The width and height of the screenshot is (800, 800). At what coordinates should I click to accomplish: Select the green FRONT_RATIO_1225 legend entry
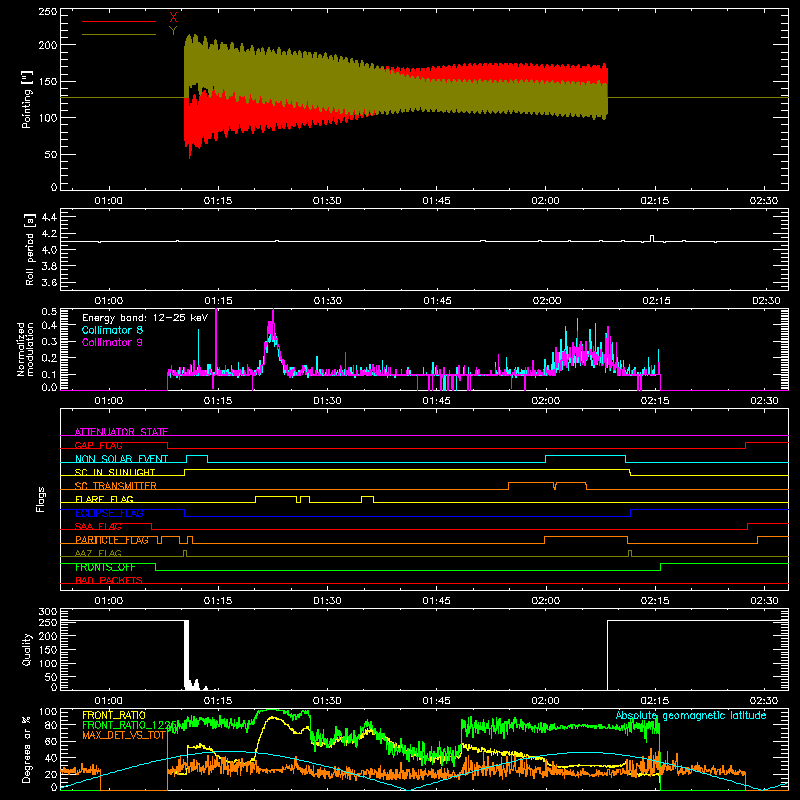tap(130, 725)
